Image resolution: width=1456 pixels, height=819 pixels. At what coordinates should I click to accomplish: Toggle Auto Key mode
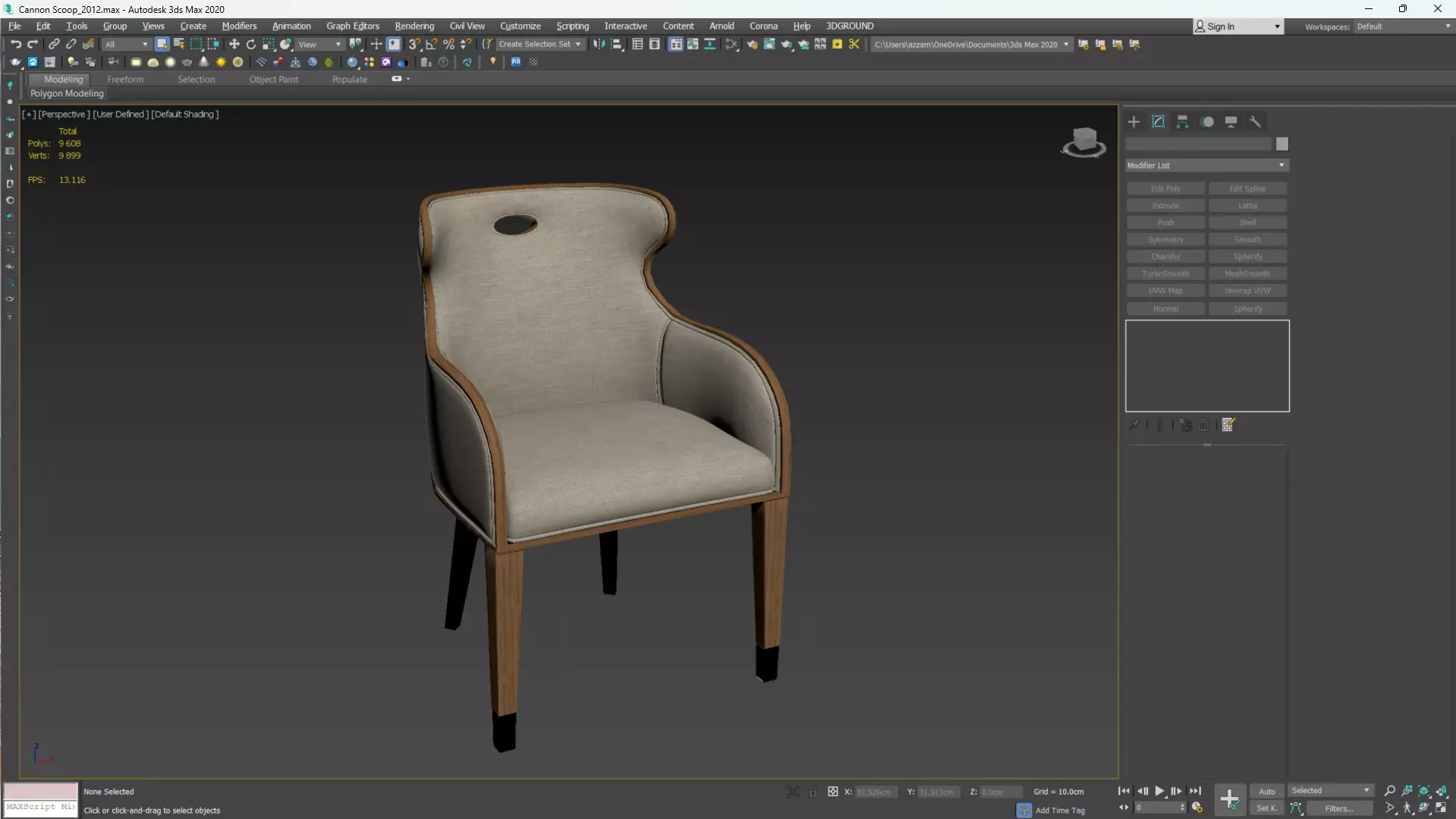(x=1267, y=791)
